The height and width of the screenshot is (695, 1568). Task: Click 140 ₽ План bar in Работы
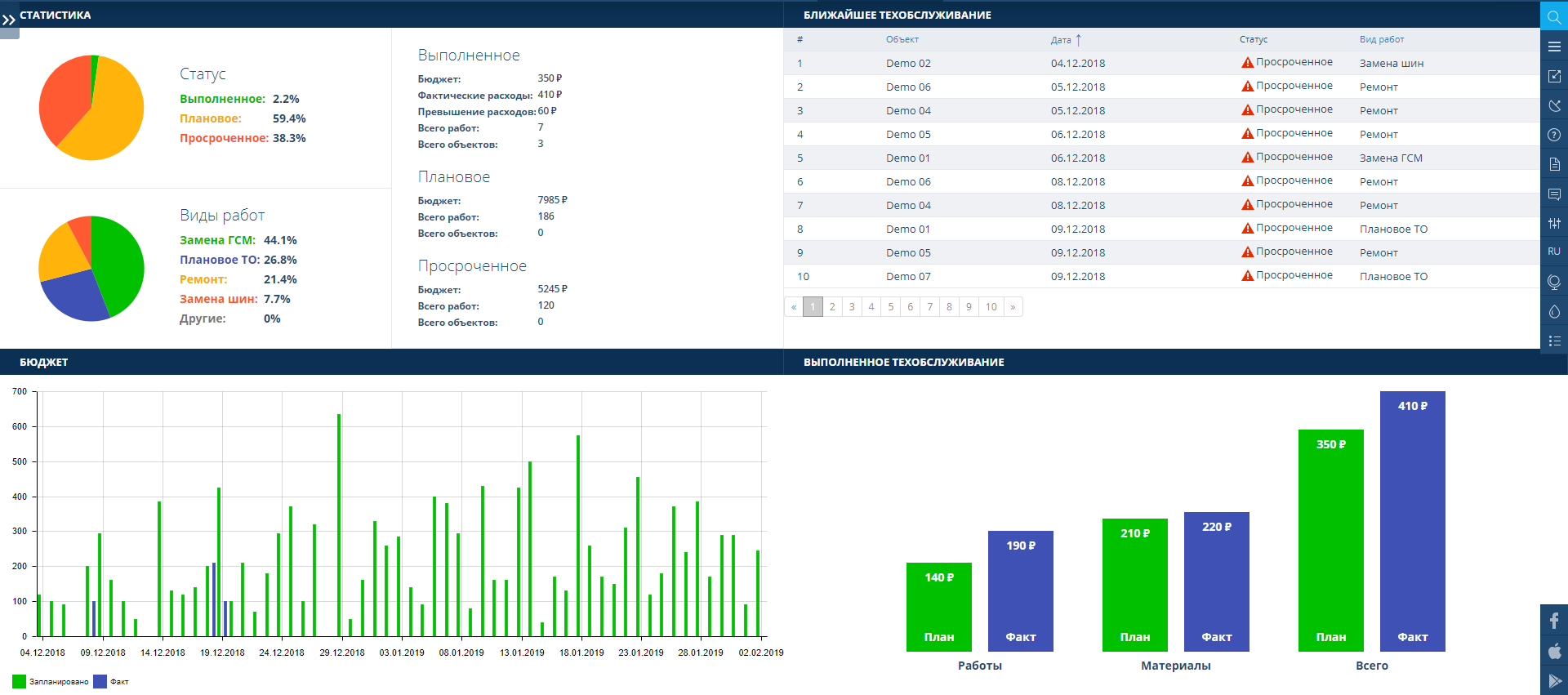(x=938, y=607)
